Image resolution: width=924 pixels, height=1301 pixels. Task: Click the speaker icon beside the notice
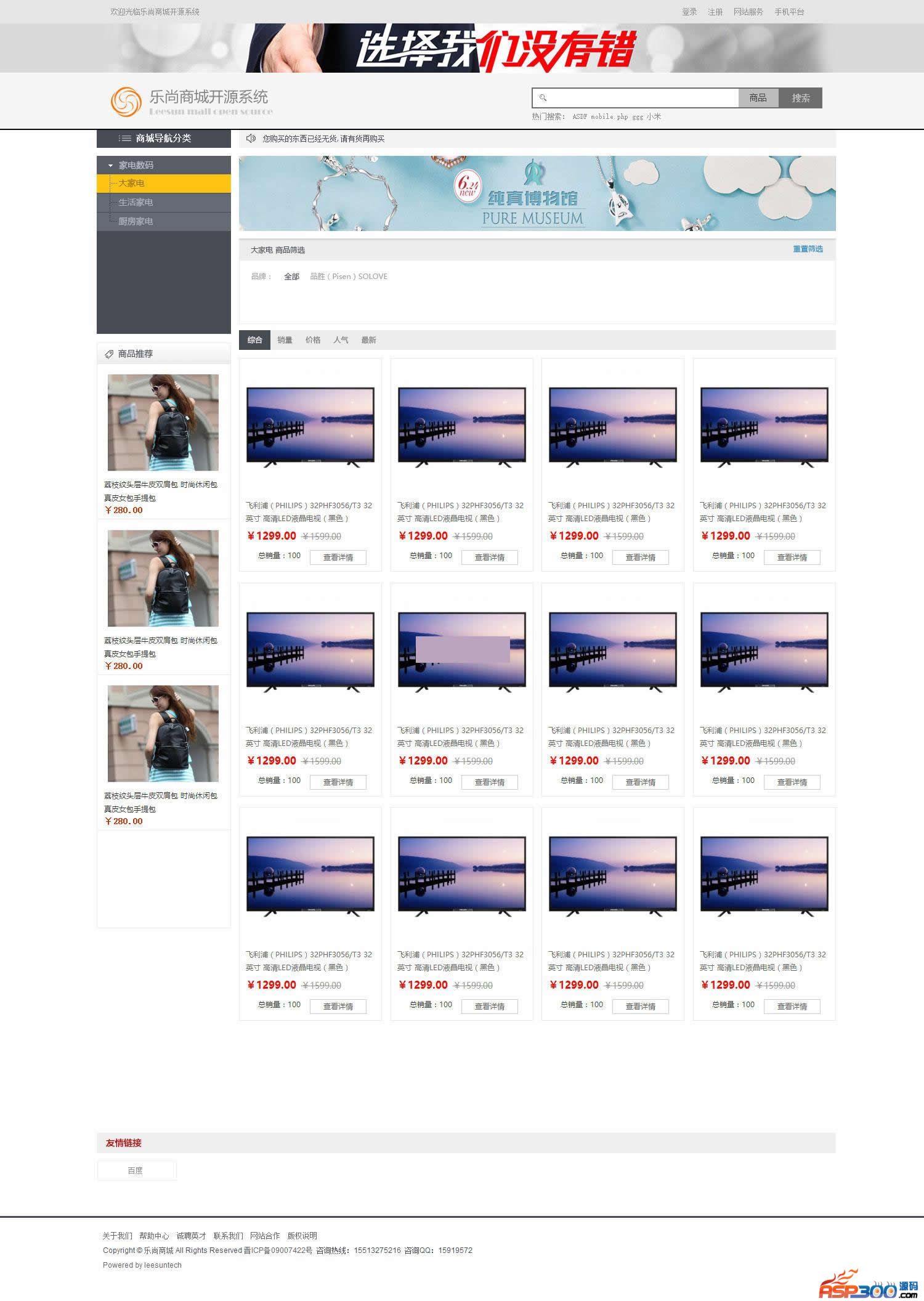(251, 139)
